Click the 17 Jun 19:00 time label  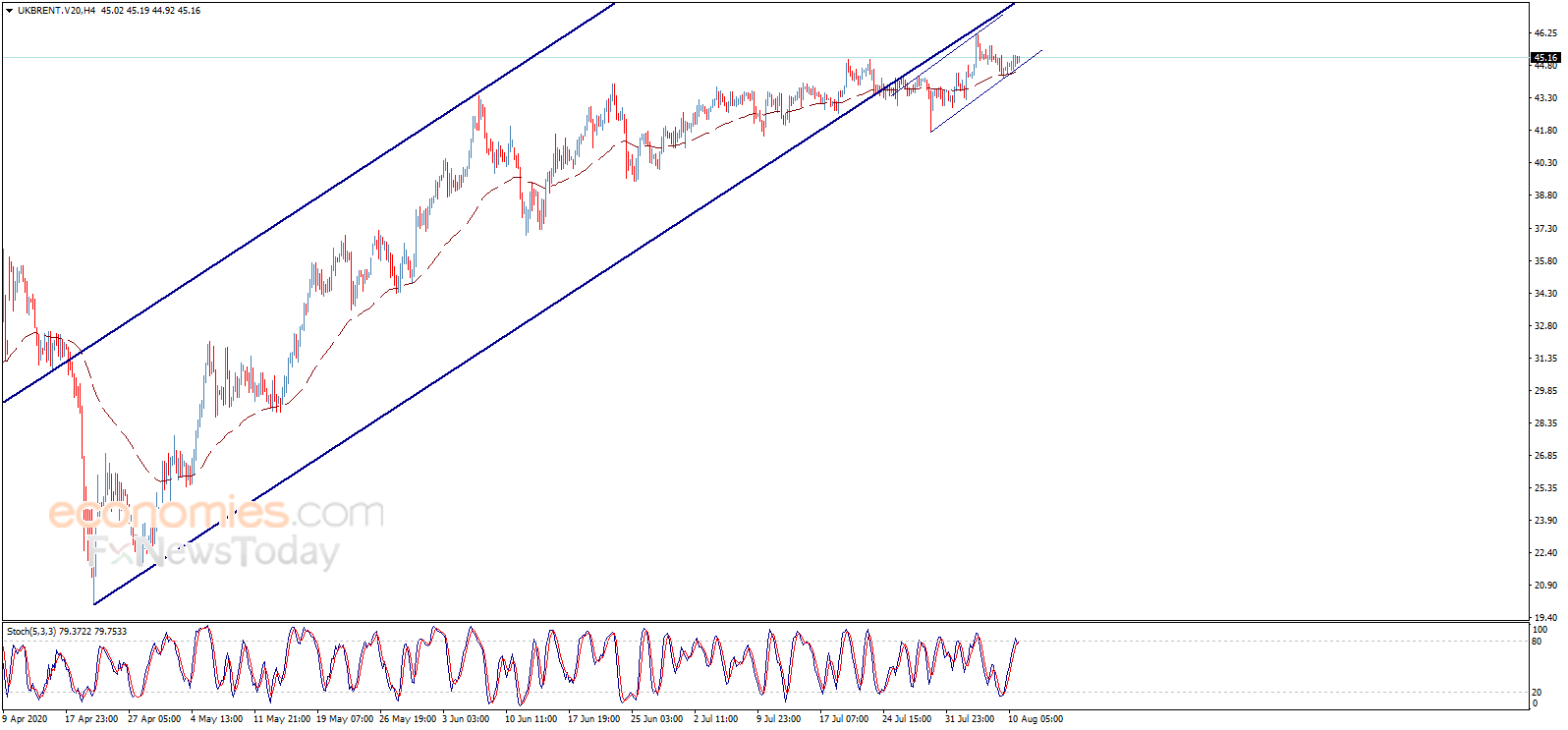pos(594,719)
